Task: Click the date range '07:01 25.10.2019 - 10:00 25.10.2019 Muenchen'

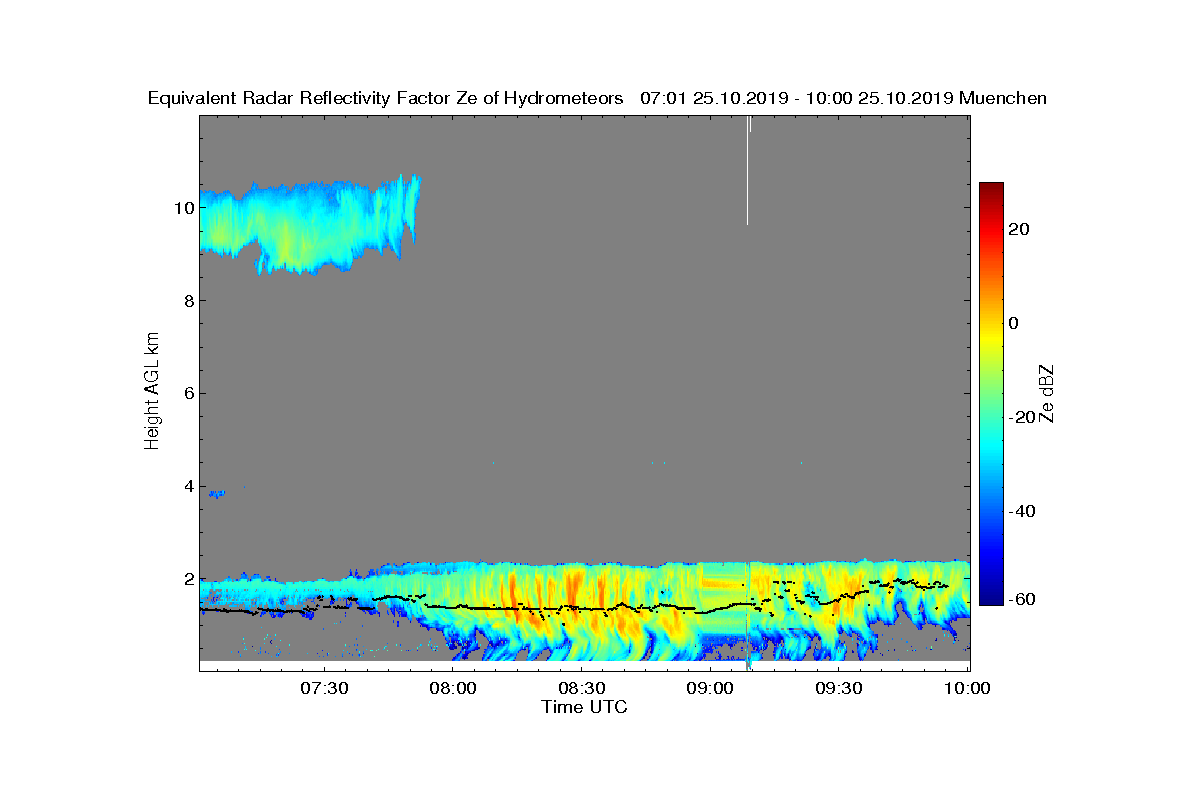Action: [843, 98]
